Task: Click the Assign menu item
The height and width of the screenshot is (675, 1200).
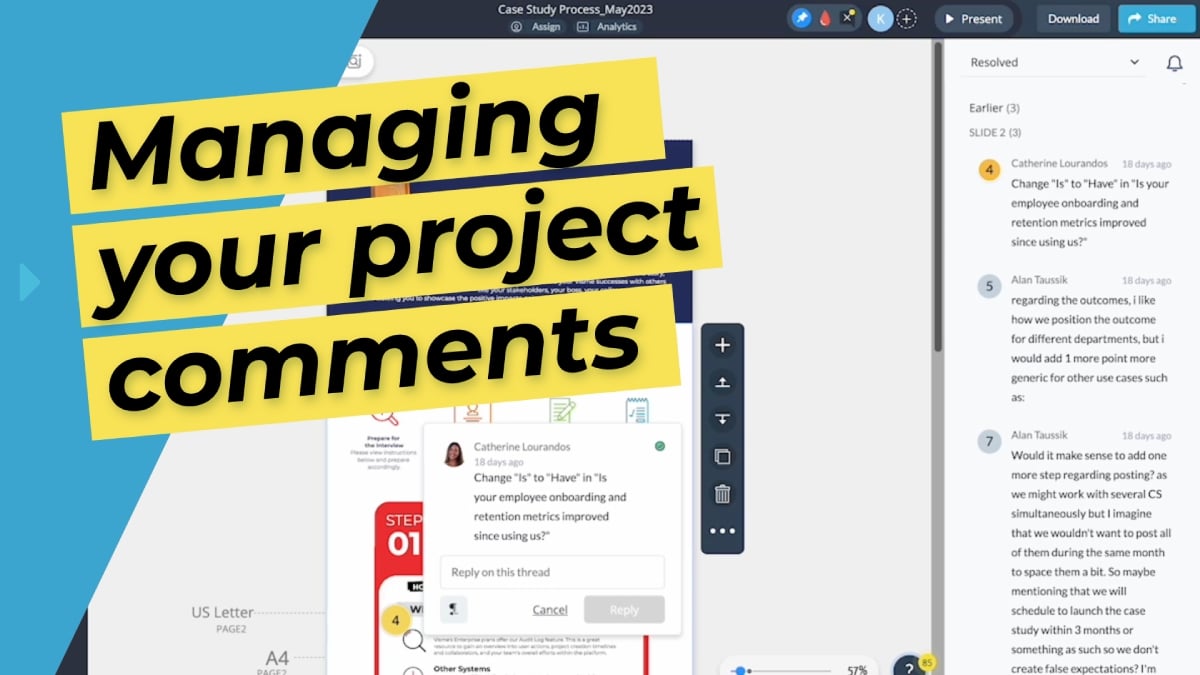Action: (x=536, y=27)
